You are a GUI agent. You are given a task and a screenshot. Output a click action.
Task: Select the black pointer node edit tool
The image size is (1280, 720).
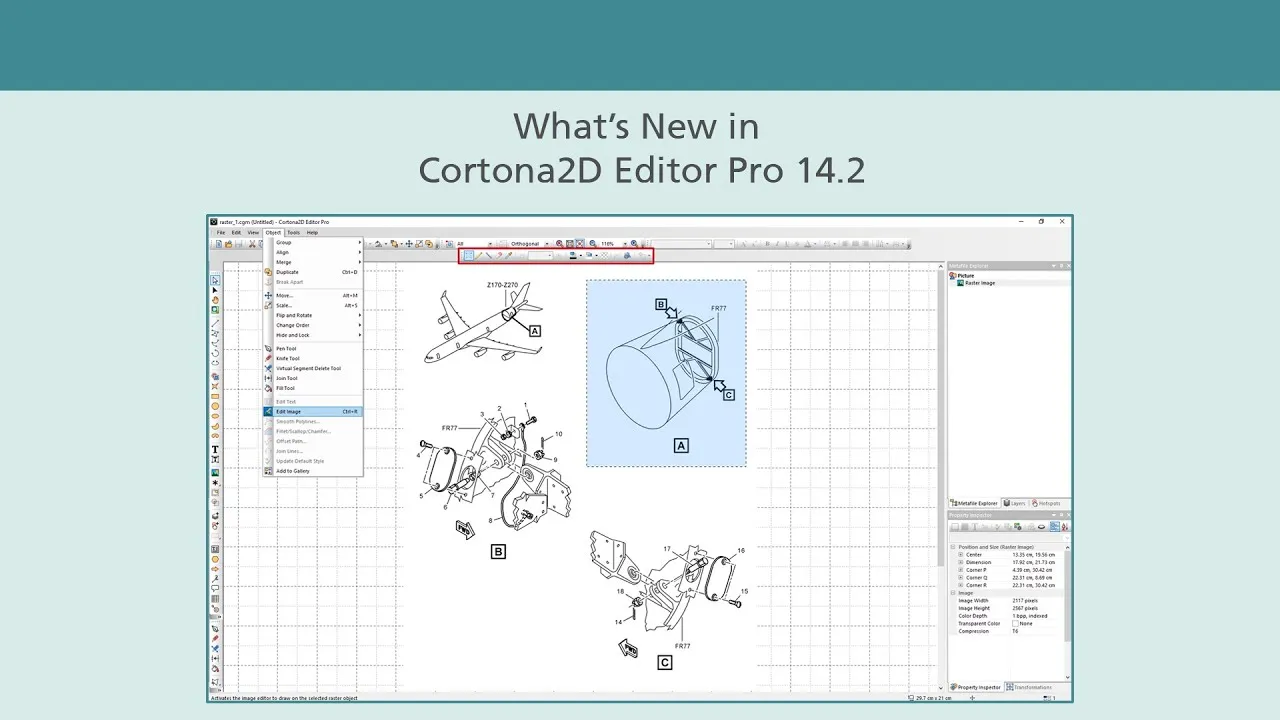pos(215,290)
